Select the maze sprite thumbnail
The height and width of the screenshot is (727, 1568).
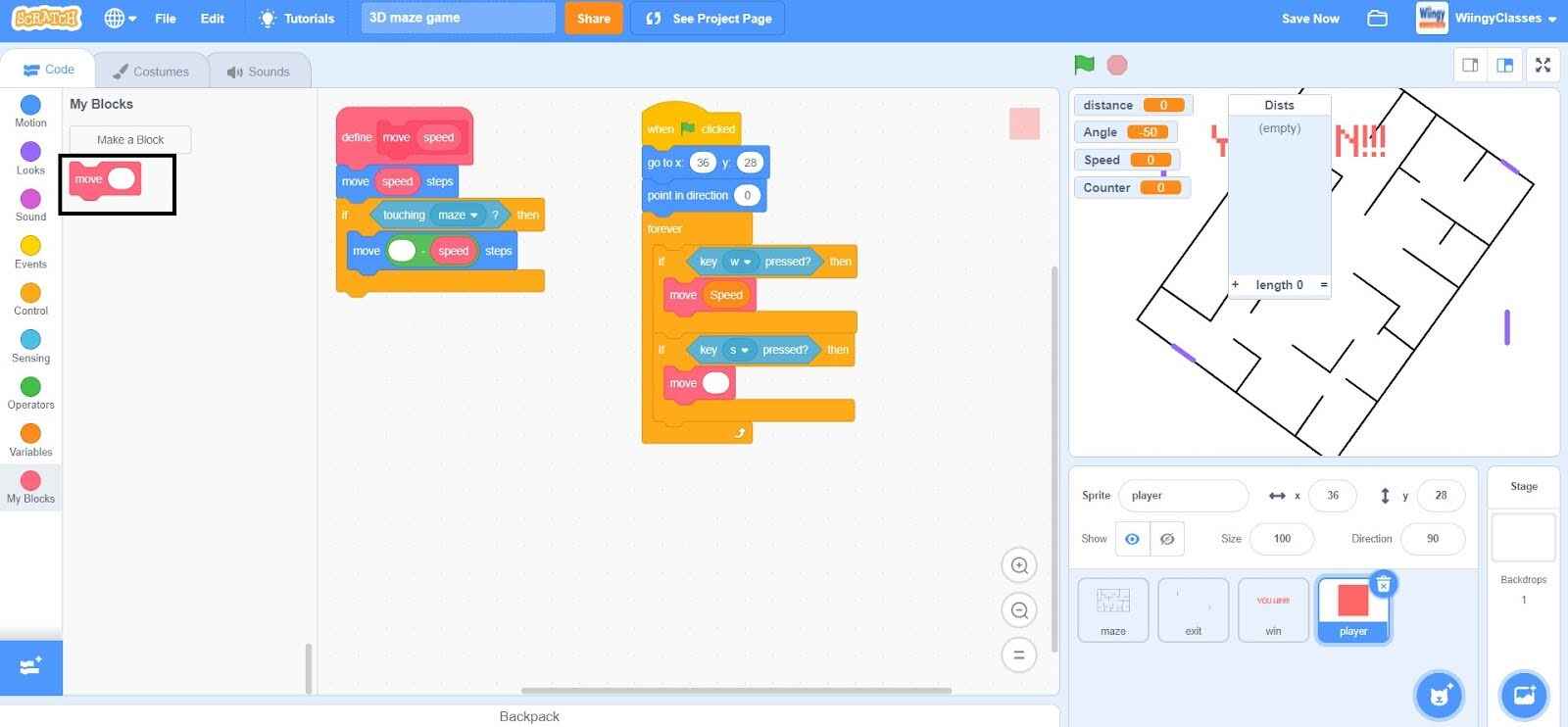[1113, 609]
